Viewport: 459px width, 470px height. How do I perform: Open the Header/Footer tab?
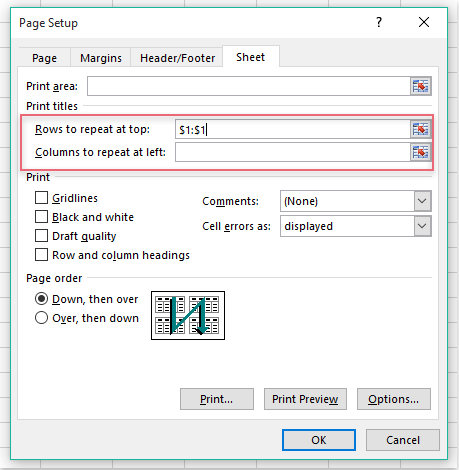coord(177,58)
